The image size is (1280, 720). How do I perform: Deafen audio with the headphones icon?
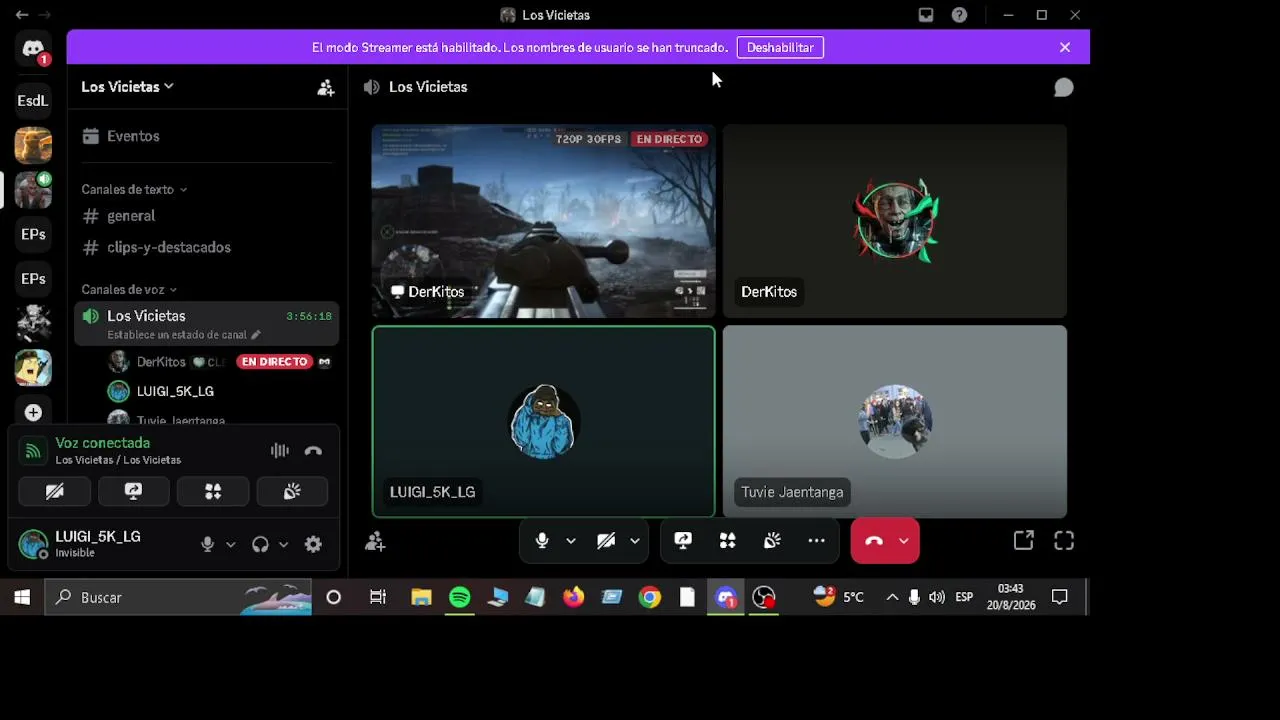pos(260,544)
